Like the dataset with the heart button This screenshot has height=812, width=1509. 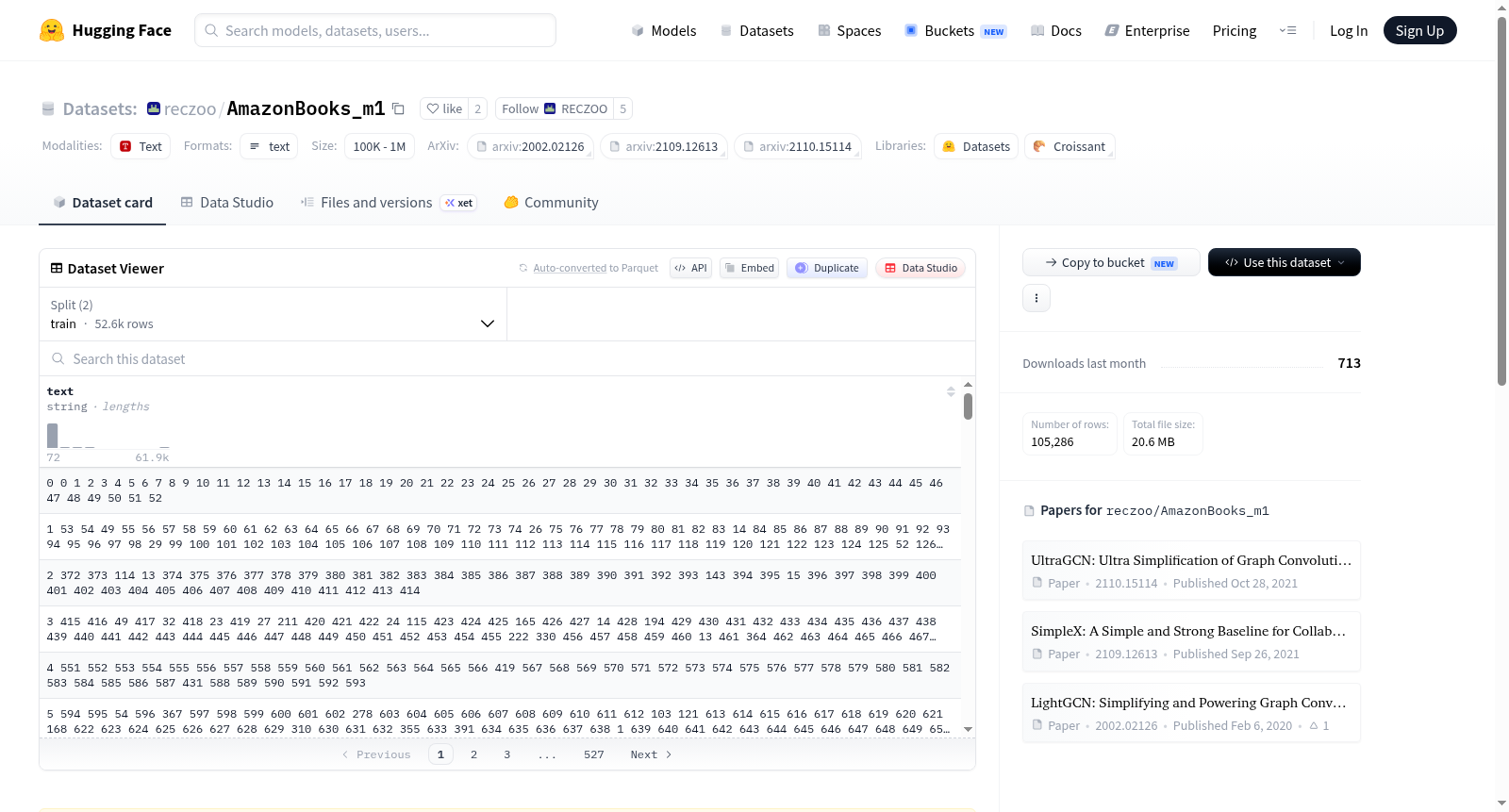[443, 108]
